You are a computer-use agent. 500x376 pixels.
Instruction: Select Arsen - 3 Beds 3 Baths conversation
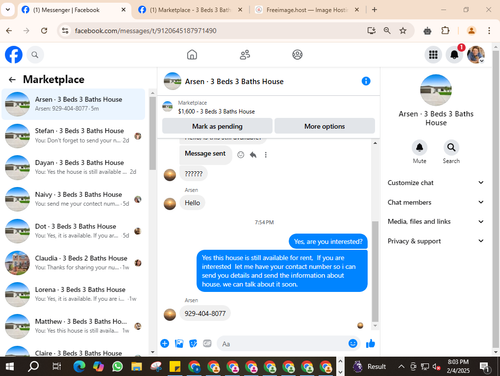pyautogui.click(x=73, y=104)
